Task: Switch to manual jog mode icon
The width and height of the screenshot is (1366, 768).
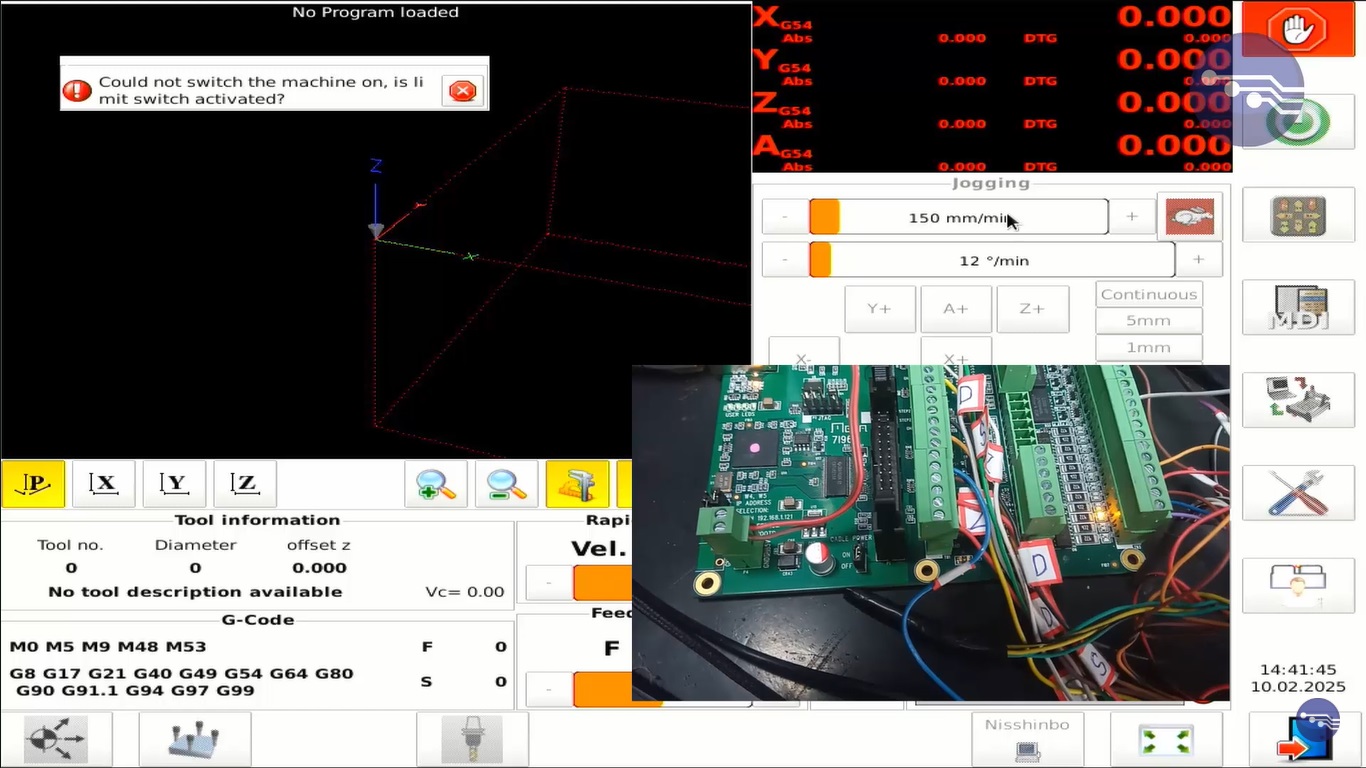Action: pyautogui.click(x=1298, y=215)
